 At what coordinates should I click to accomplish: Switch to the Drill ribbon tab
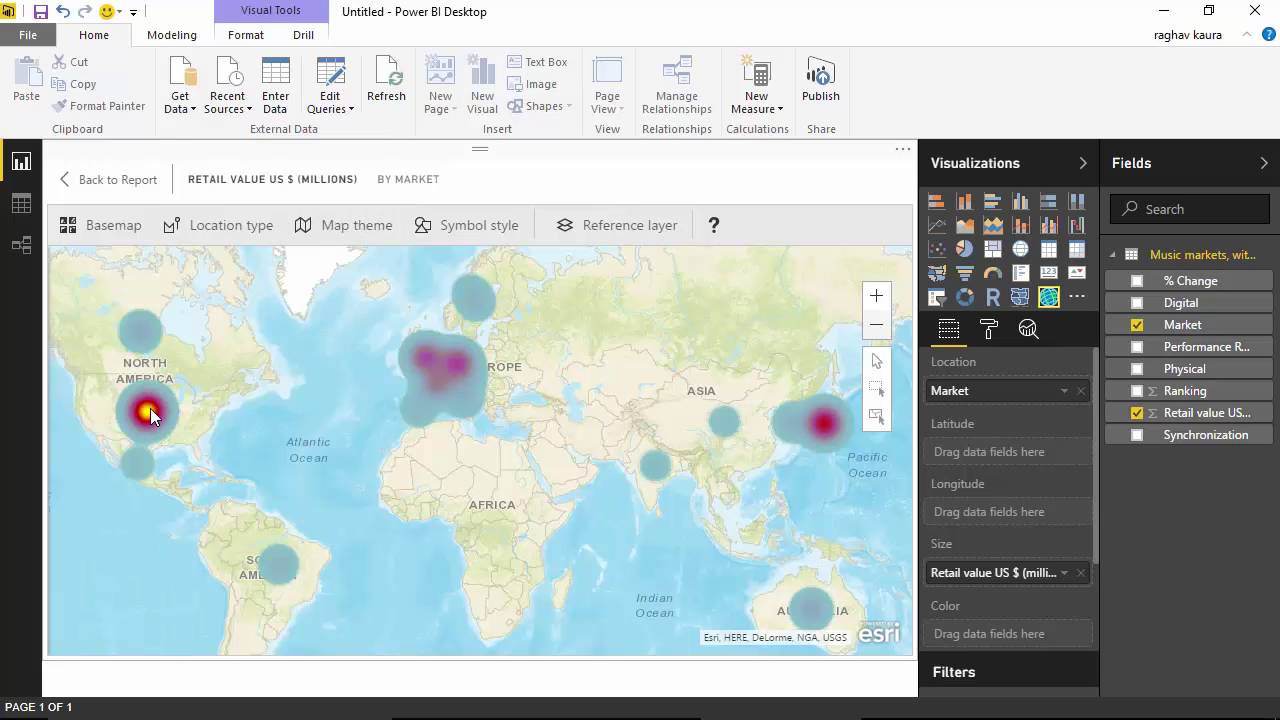click(x=303, y=35)
